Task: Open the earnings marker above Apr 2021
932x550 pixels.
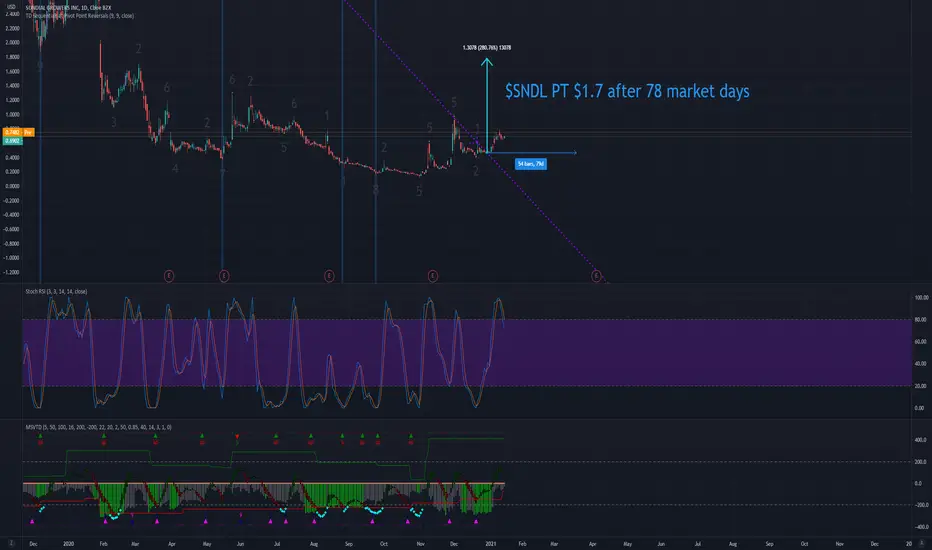Action: [596, 276]
